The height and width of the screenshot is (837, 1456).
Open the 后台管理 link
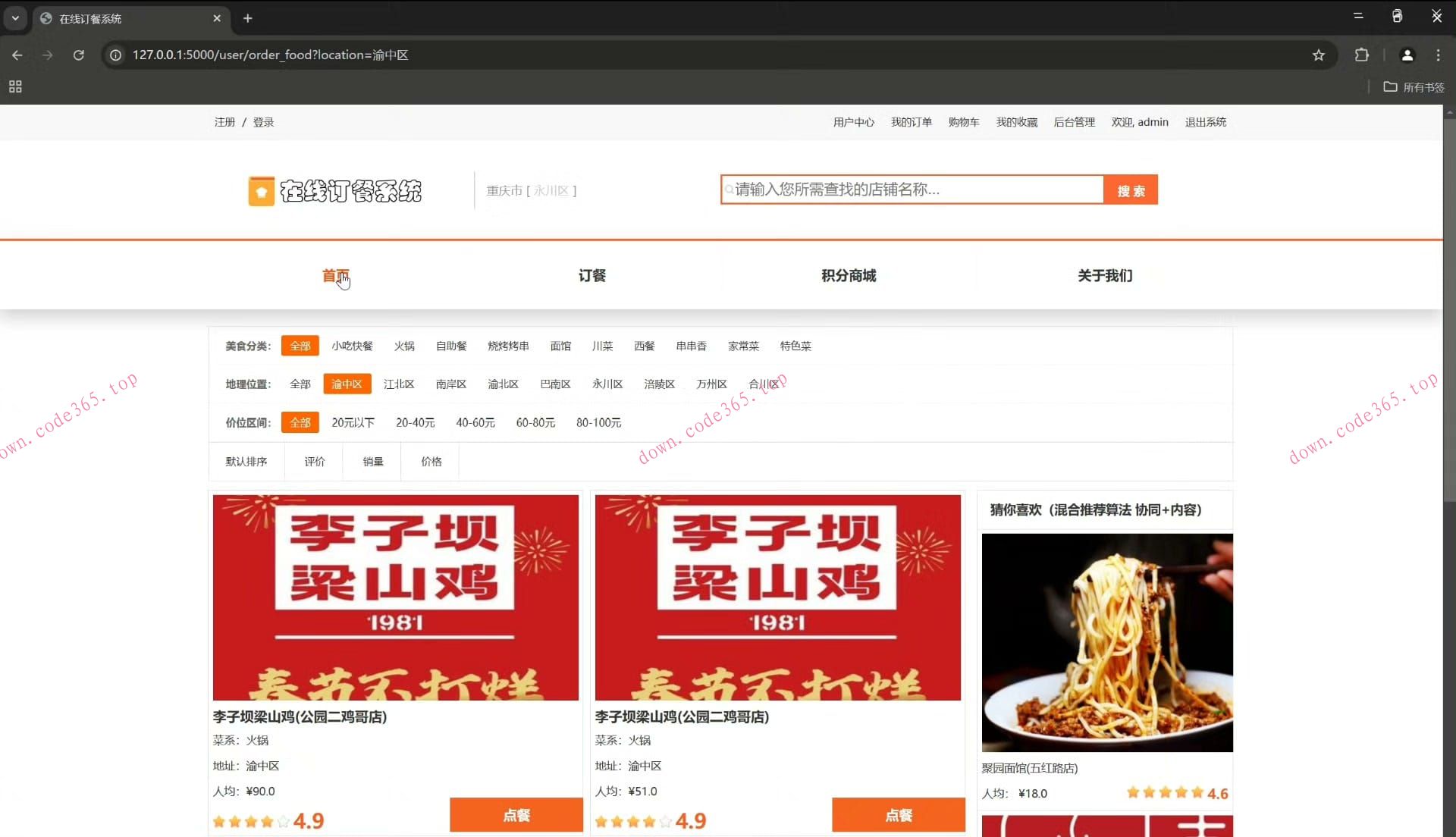point(1074,121)
